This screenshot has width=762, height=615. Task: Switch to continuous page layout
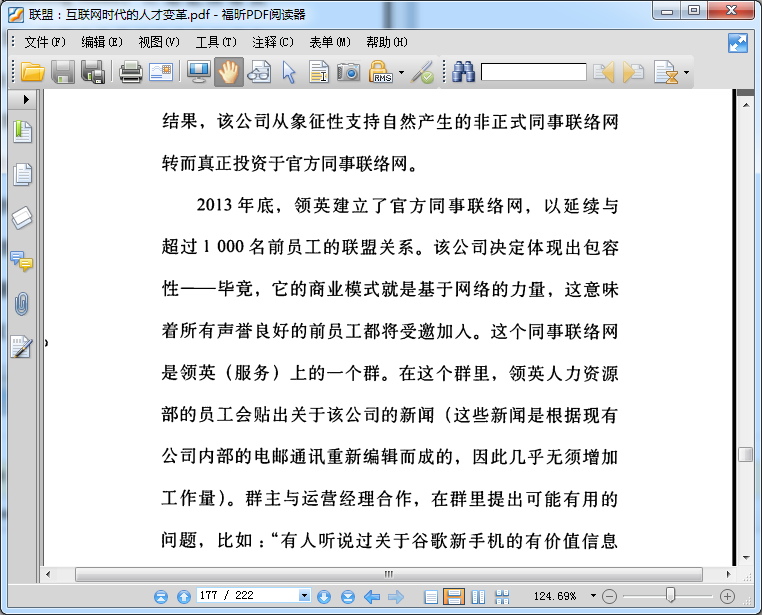coord(454,597)
